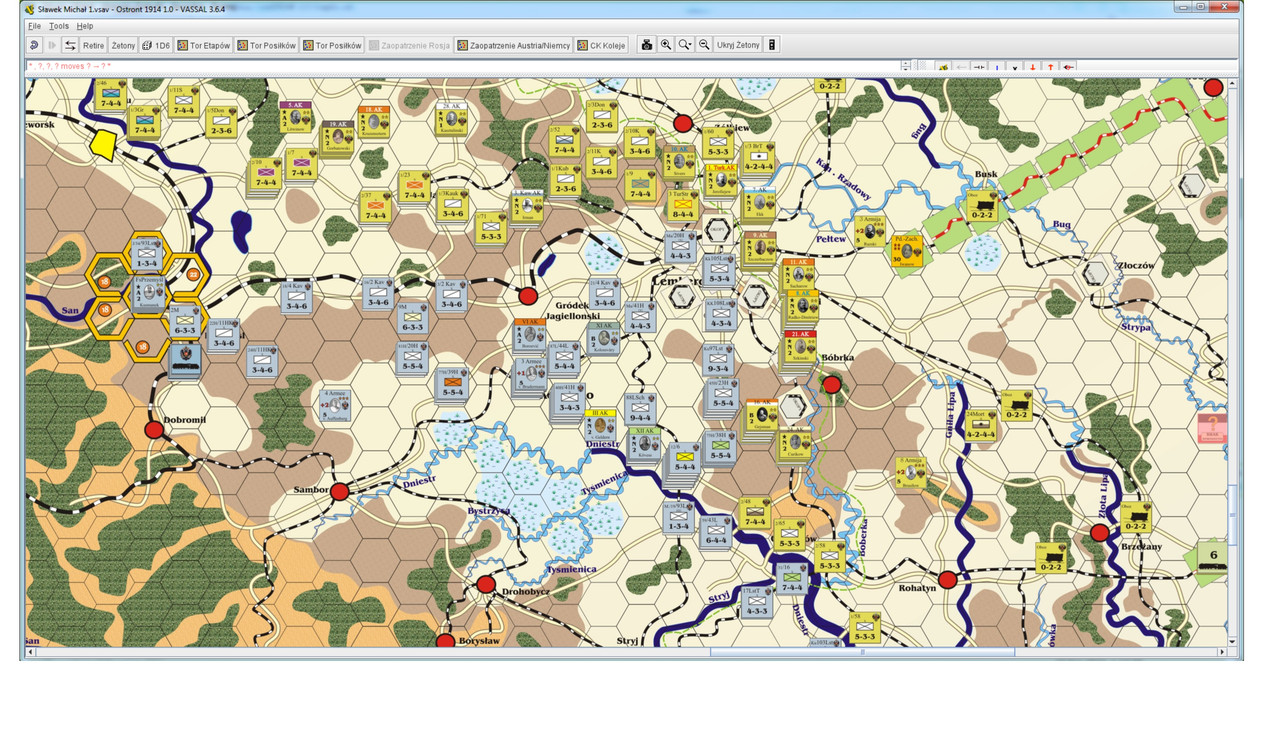Select the 8 Armia counter near Gniła Lipa

click(911, 472)
